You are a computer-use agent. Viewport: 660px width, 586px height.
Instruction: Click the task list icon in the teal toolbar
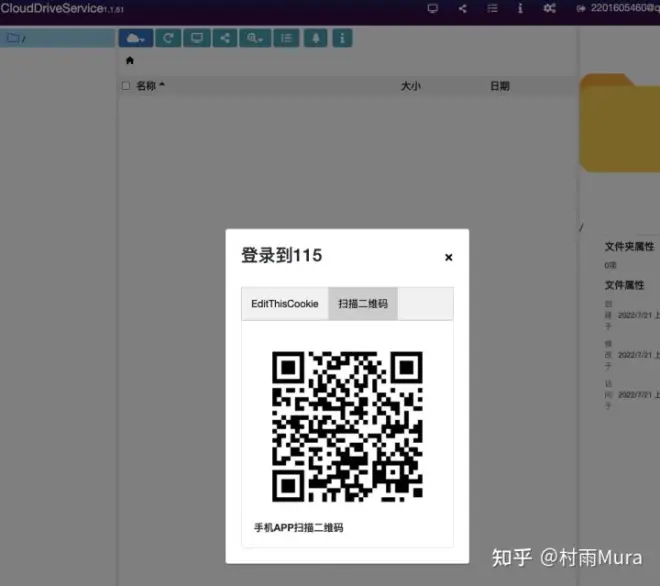287,38
